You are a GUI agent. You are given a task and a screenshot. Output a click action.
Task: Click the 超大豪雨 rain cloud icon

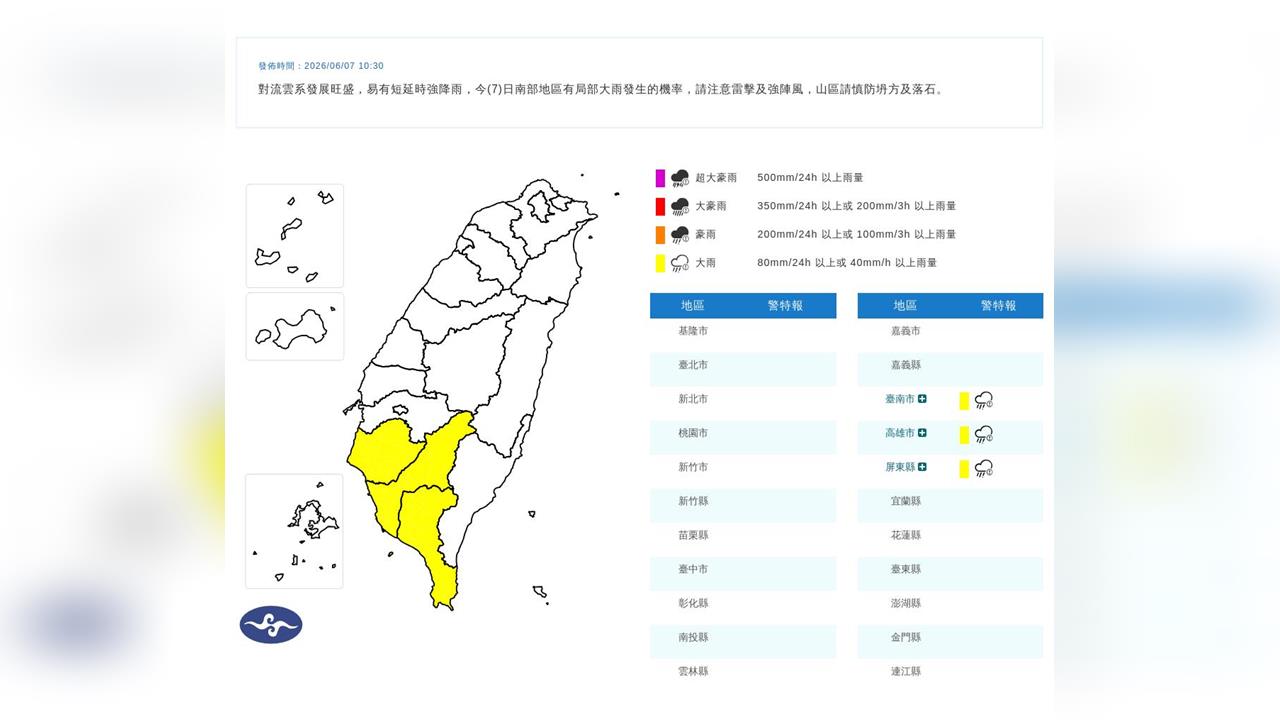pyautogui.click(x=680, y=178)
